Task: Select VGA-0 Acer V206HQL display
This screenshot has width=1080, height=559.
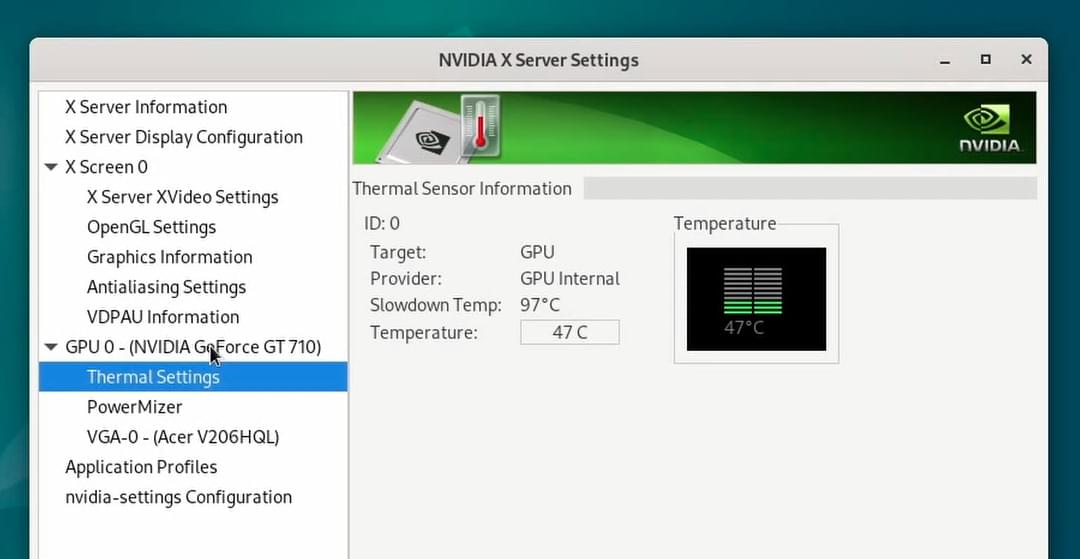Action: (x=183, y=437)
